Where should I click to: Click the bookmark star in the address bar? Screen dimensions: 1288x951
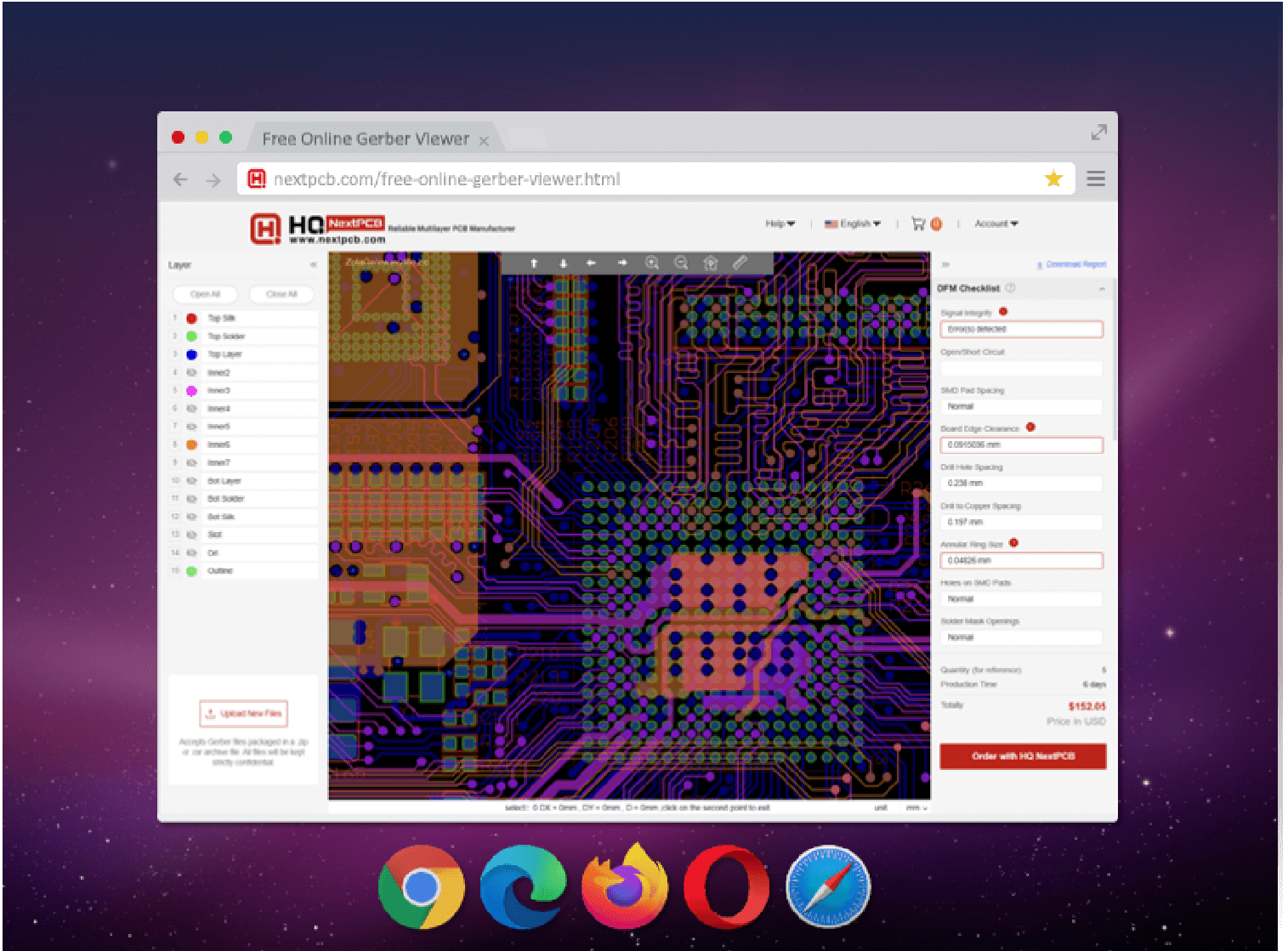pos(1053,178)
